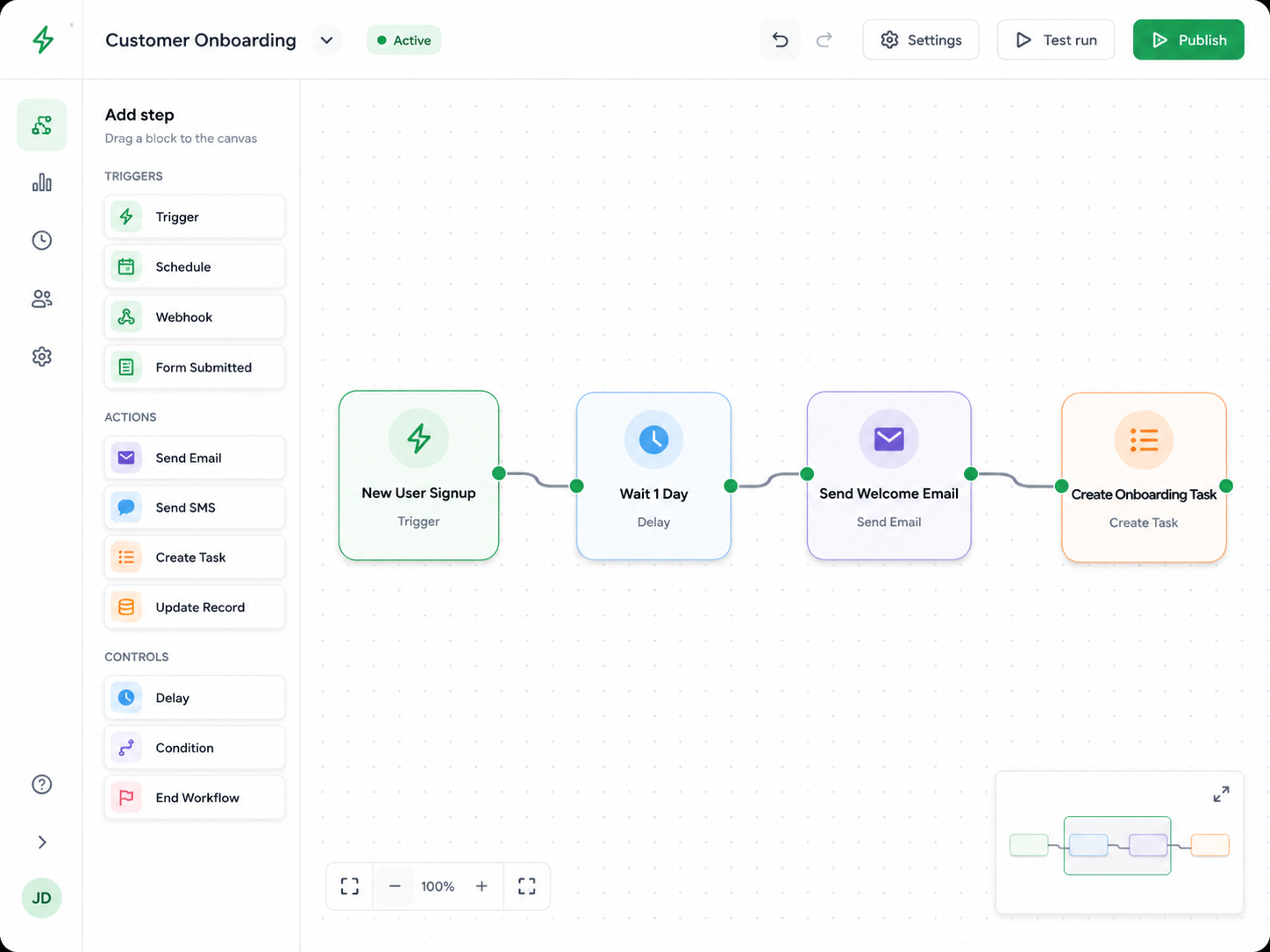The image size is (1270, 952).
Task: Start a Test run
Action: coord(1056,40)
